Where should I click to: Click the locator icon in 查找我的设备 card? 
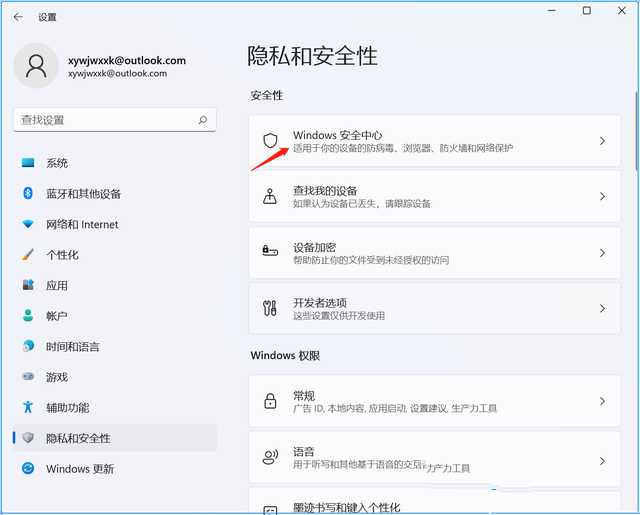(x=270, y=196)
